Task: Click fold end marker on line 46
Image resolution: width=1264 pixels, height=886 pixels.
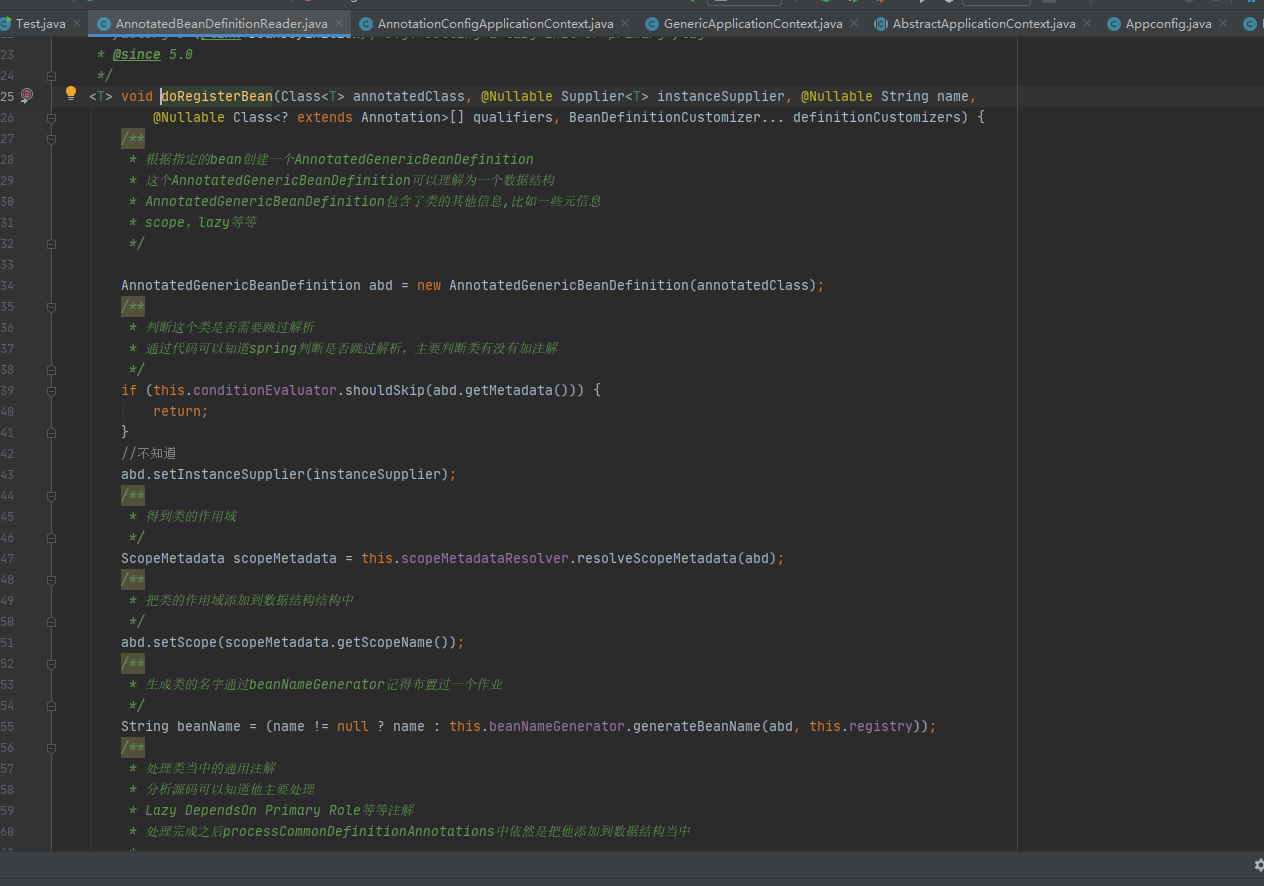Action: tap(51, 537)
